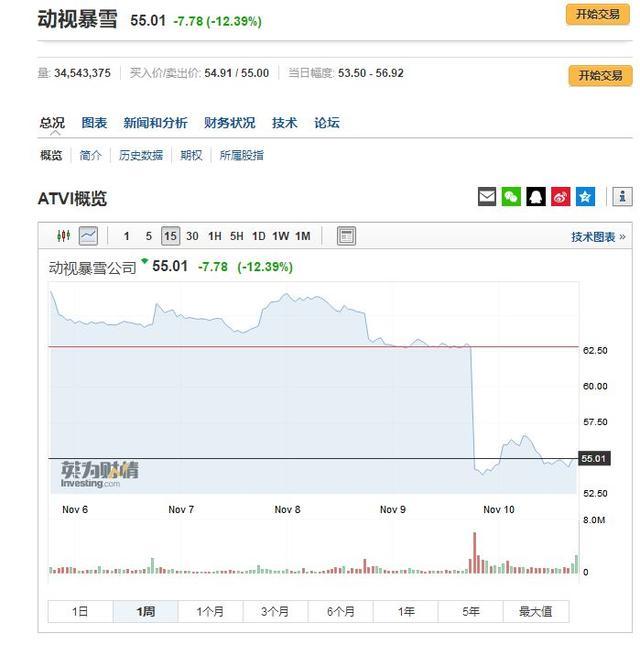Open the 论坛 tab
This screenshot has width=640, height=645.
[x=327, y=123]
